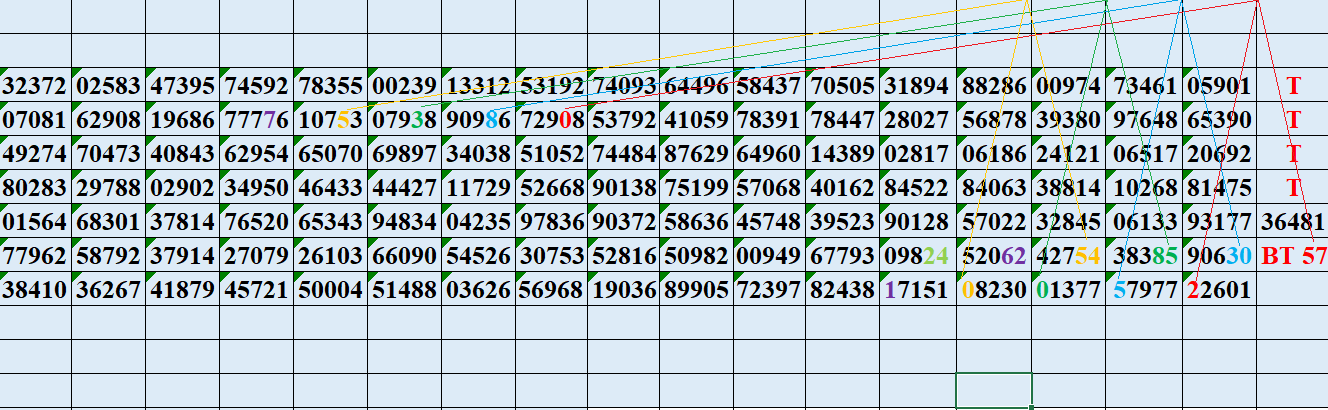The width and height of the screenshot is (1328, 410).
Task: Click the cell containing 09824
Action: pos(918,256)
